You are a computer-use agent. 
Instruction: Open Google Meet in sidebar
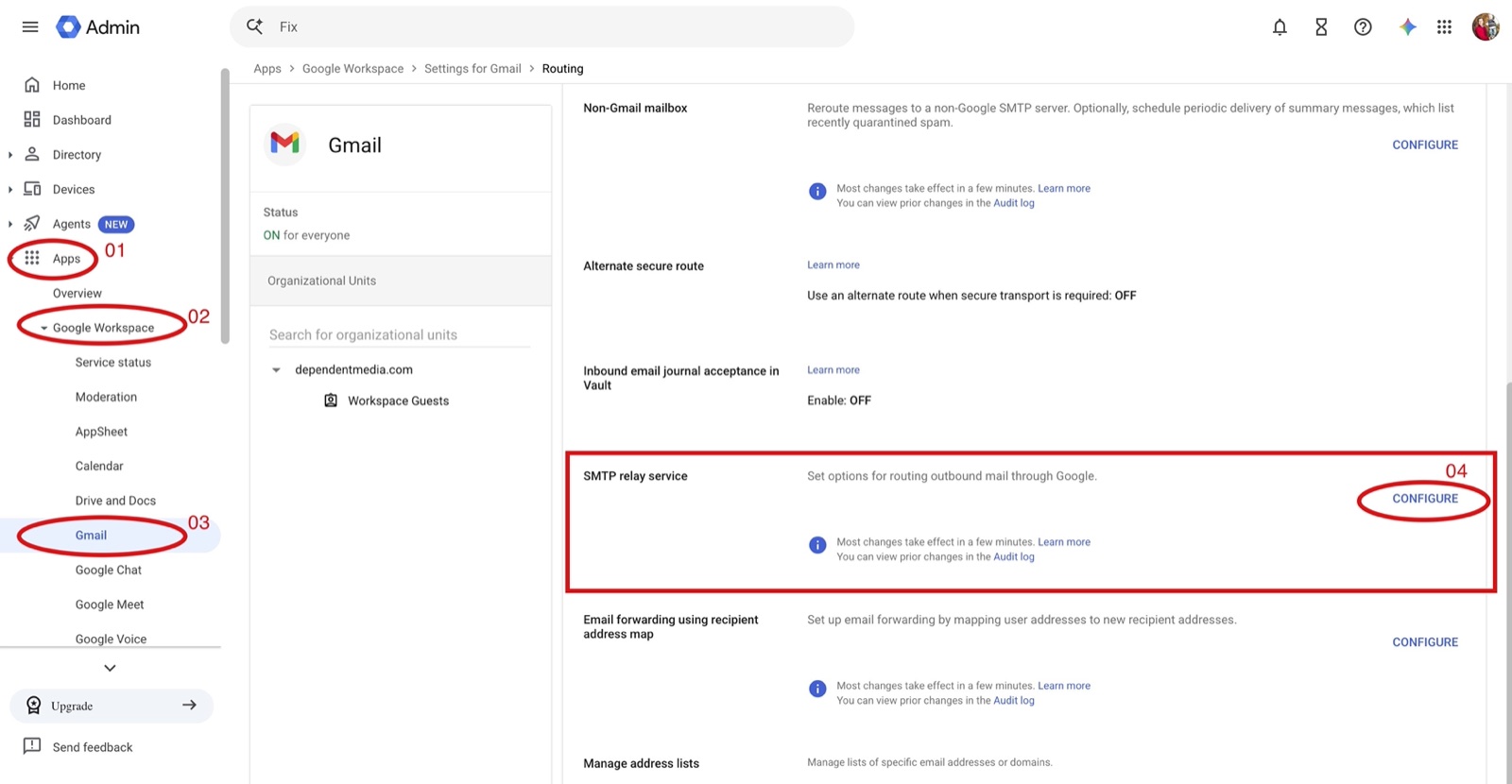pyautogui.click(x=110, y=605)
